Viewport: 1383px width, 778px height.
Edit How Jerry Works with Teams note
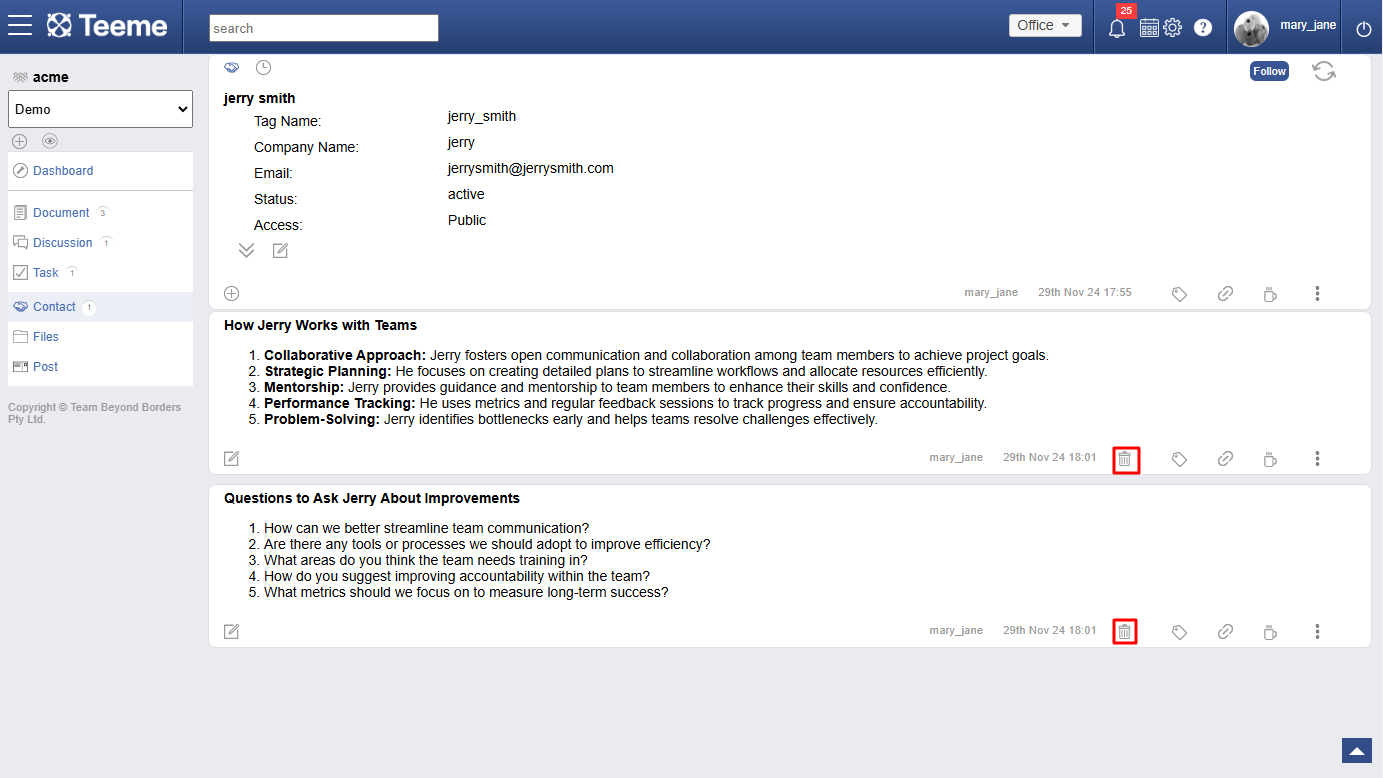tap(231, 458)
